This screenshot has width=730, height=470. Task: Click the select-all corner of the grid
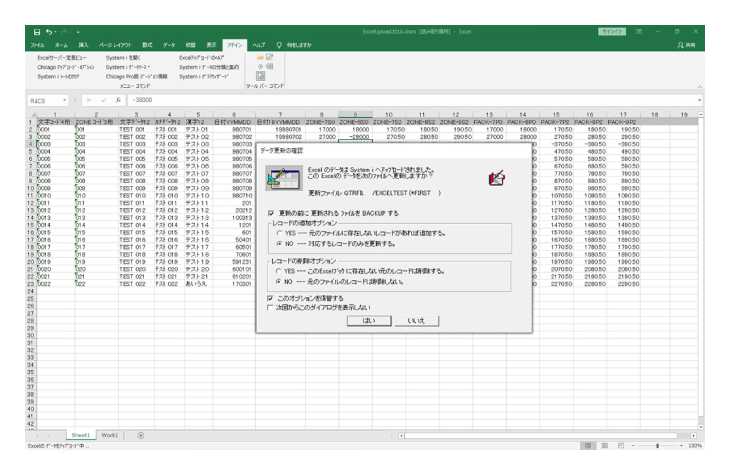[32, 114]
